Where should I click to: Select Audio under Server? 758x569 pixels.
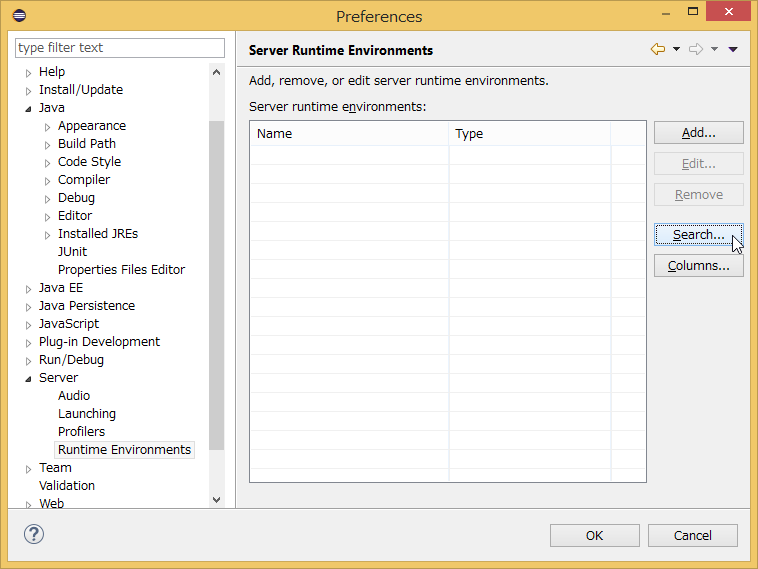tap(74, 396)
